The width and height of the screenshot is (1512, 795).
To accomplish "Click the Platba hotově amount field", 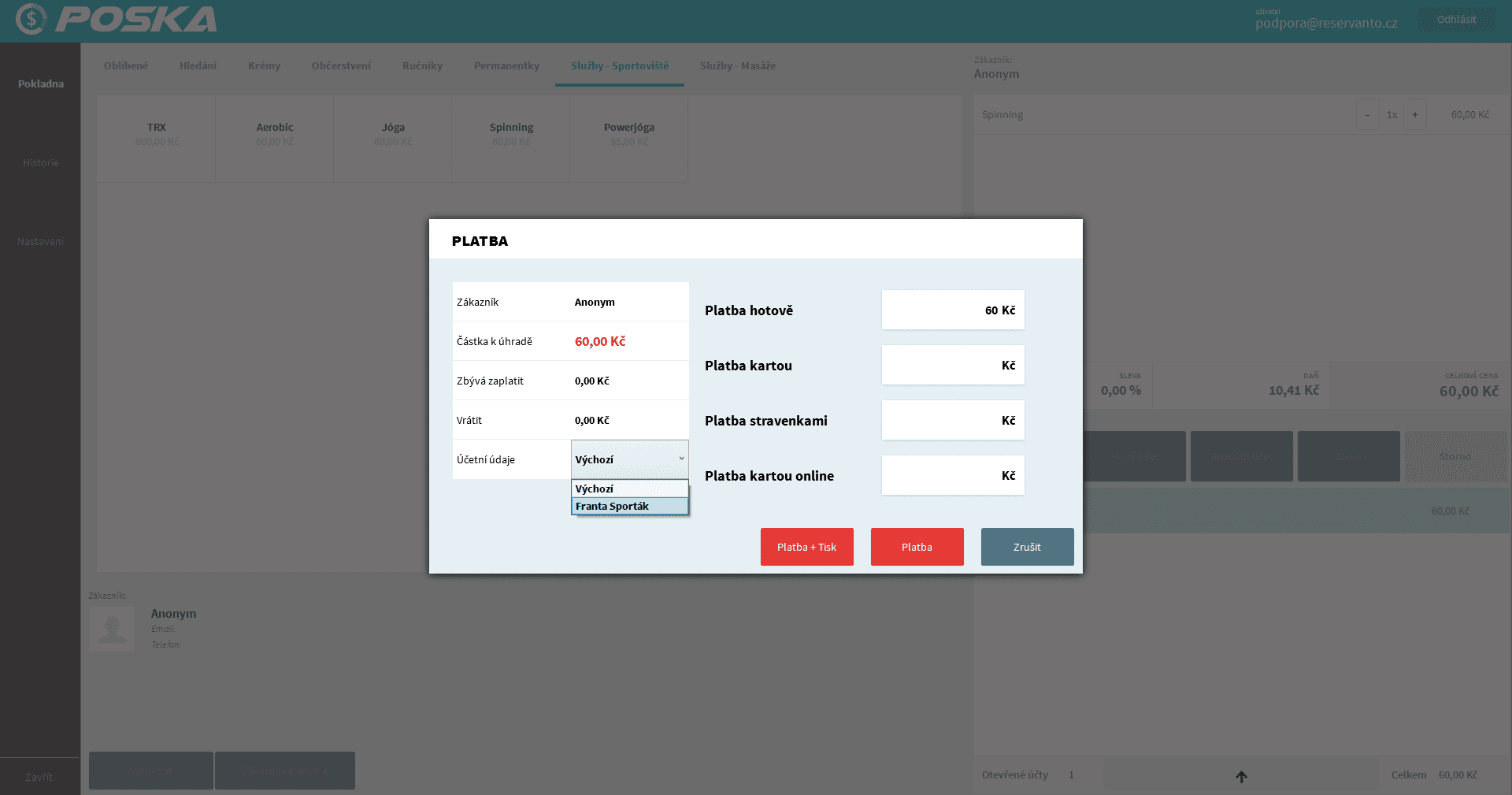I will point(952,310).
